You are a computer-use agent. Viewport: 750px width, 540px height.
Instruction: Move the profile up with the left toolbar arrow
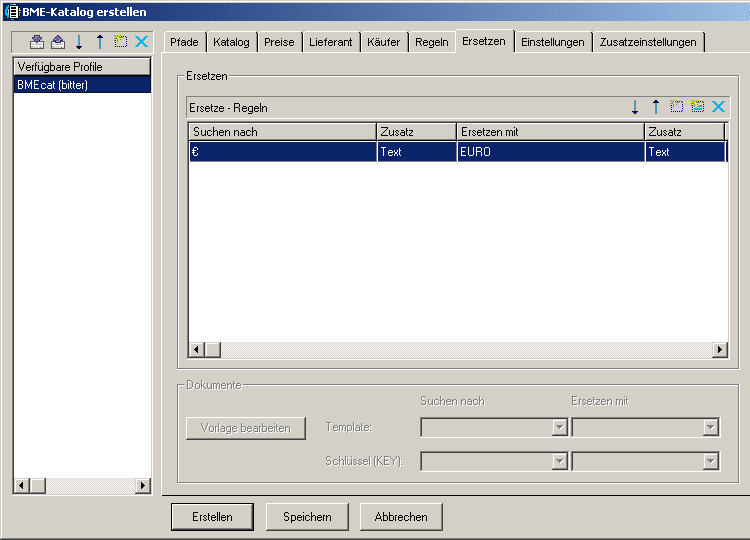coord(99,42)
